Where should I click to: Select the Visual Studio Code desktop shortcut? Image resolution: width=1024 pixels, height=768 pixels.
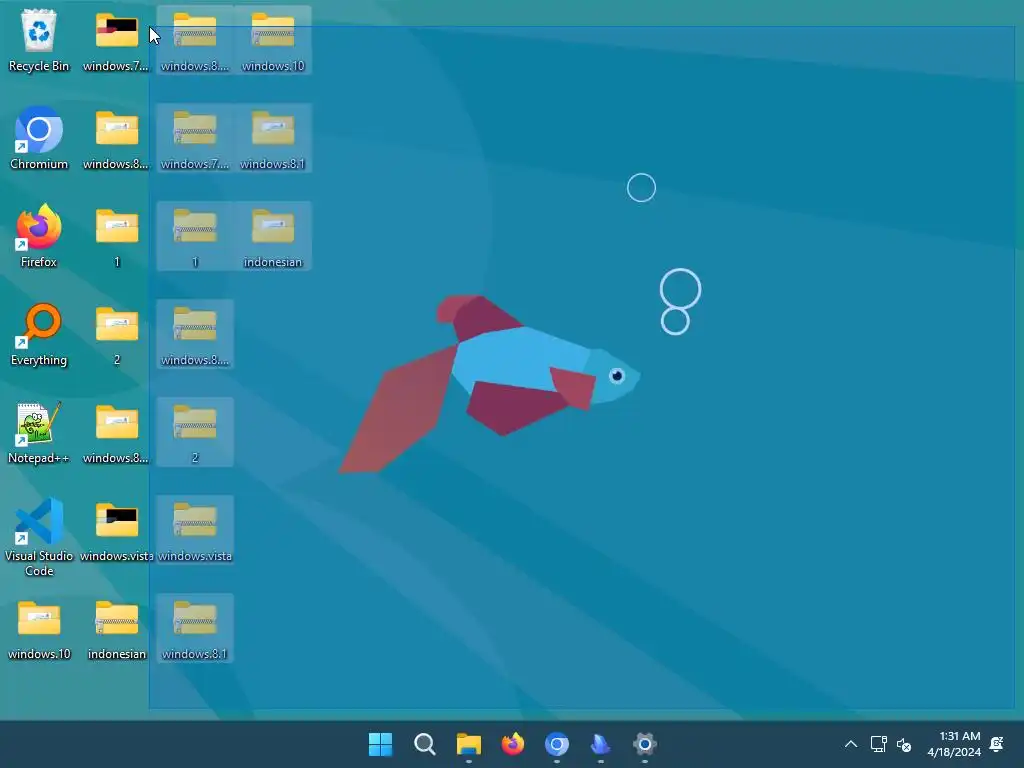coord(39,537)
